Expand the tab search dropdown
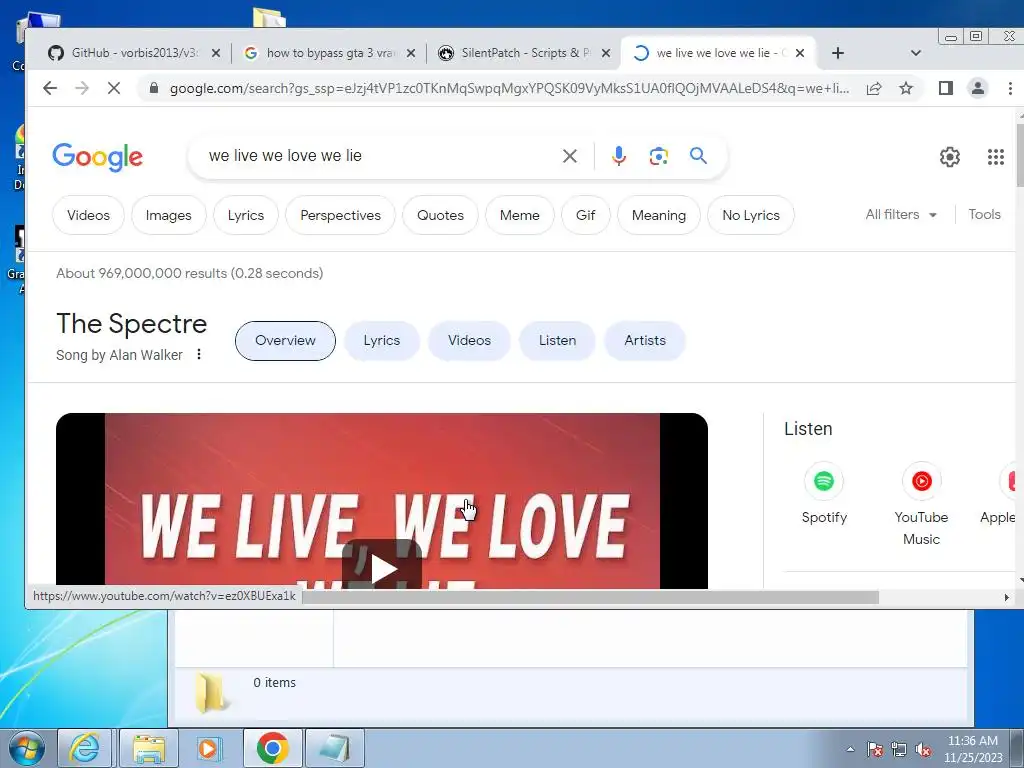This screenshot has height=768, width=1024. [x=916, y=53]
